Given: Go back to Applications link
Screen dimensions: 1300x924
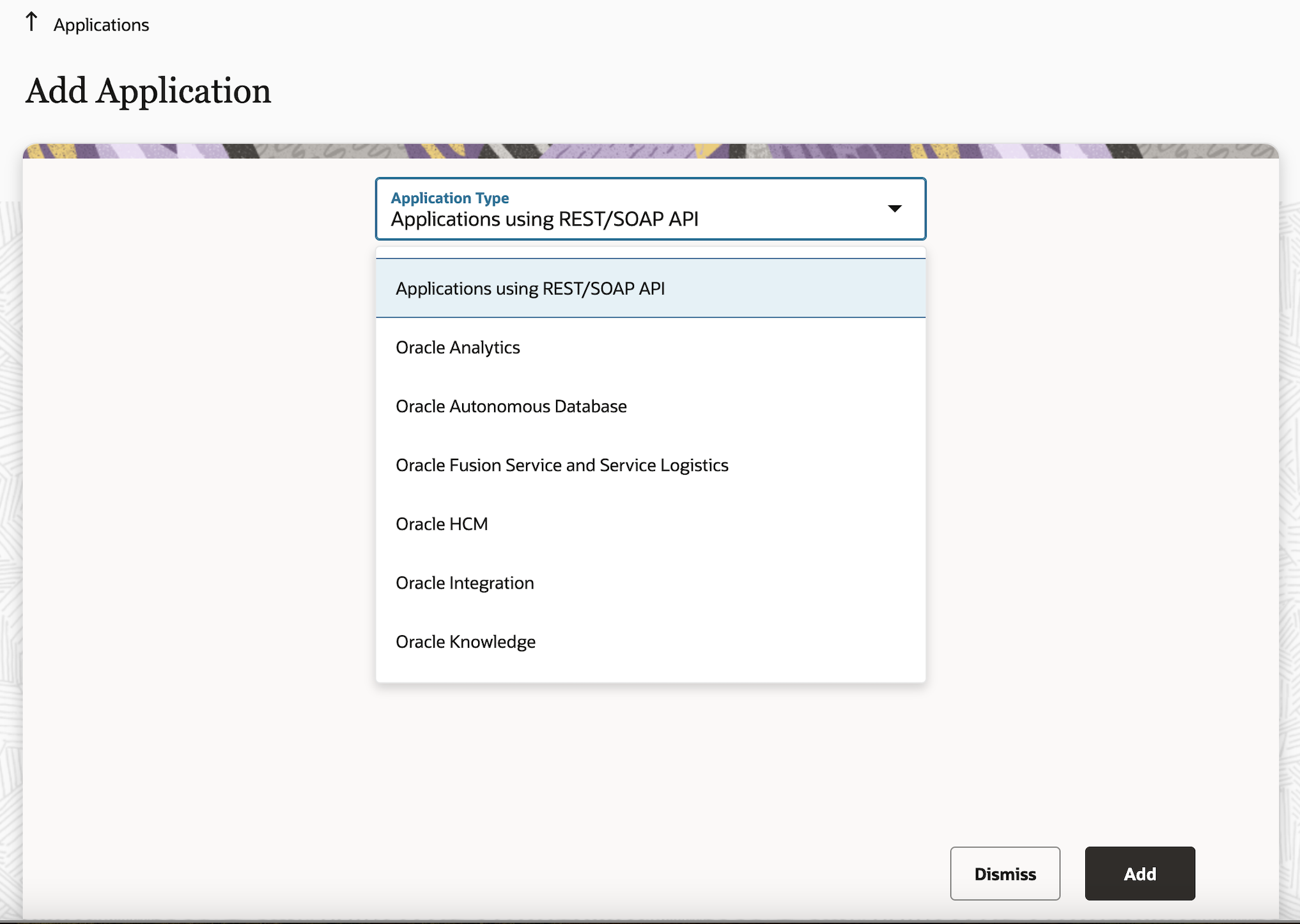Looking at the screenshot, I should [101, 25].
